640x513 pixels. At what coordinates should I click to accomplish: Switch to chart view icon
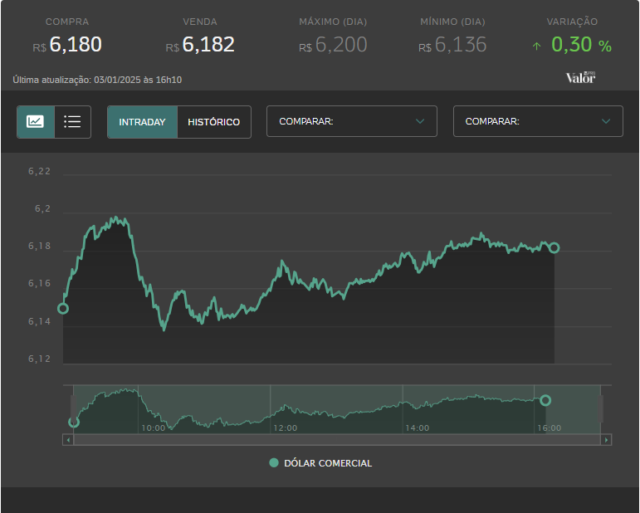pyautogui.click(x=36, y=122)
